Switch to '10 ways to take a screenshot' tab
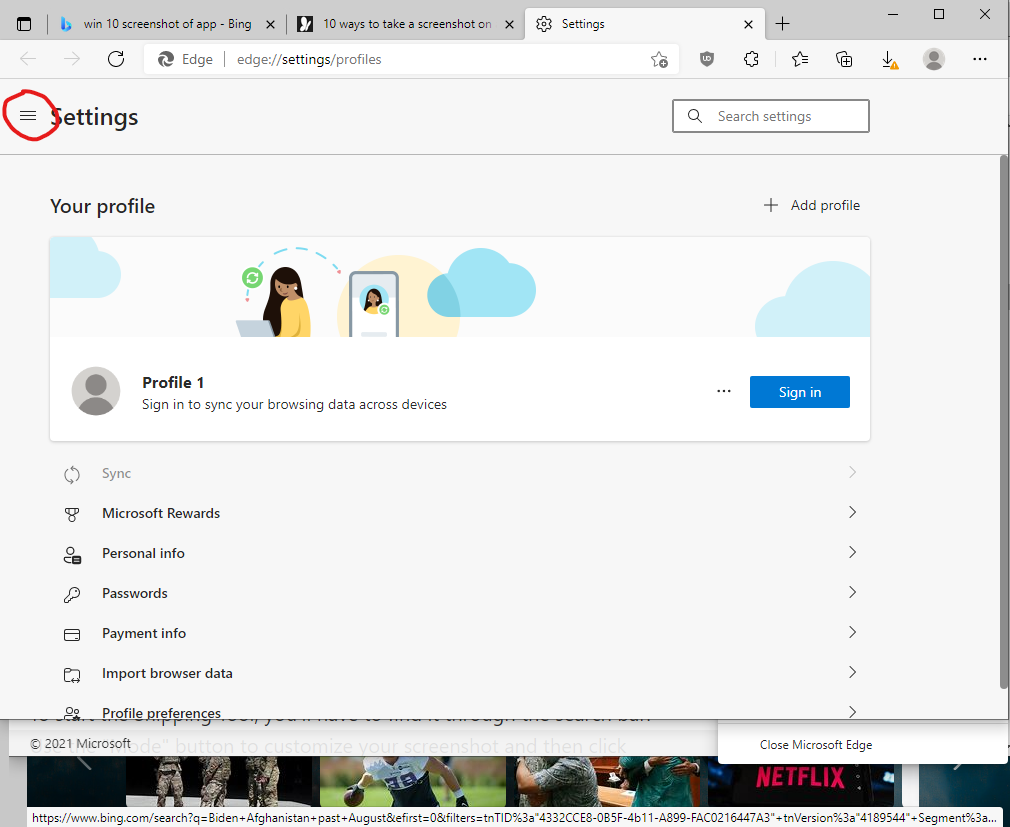 coord(406,24)
